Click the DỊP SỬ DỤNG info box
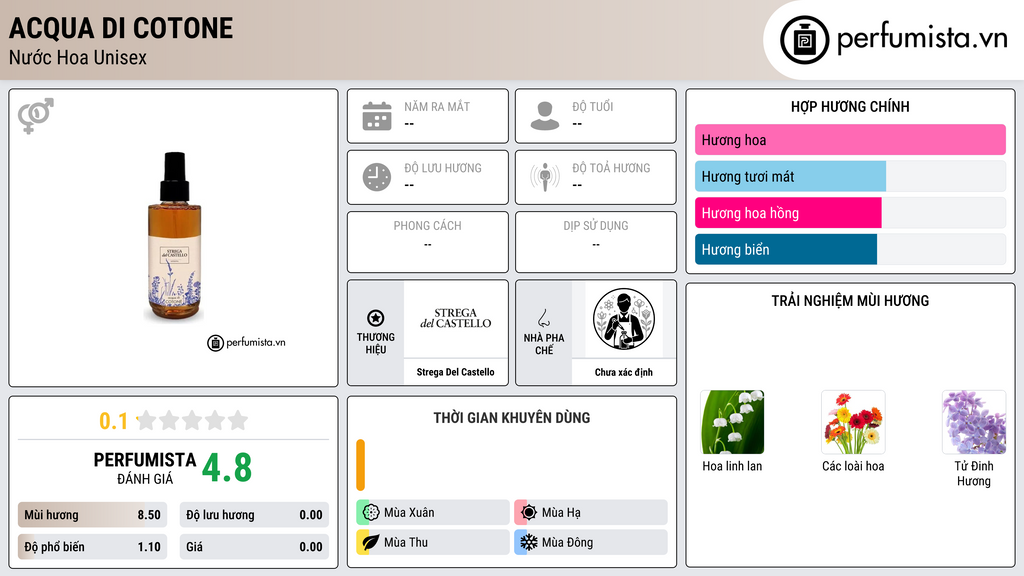The width and height of the screenshot is (1024, 576). click(x=596, y=242)
